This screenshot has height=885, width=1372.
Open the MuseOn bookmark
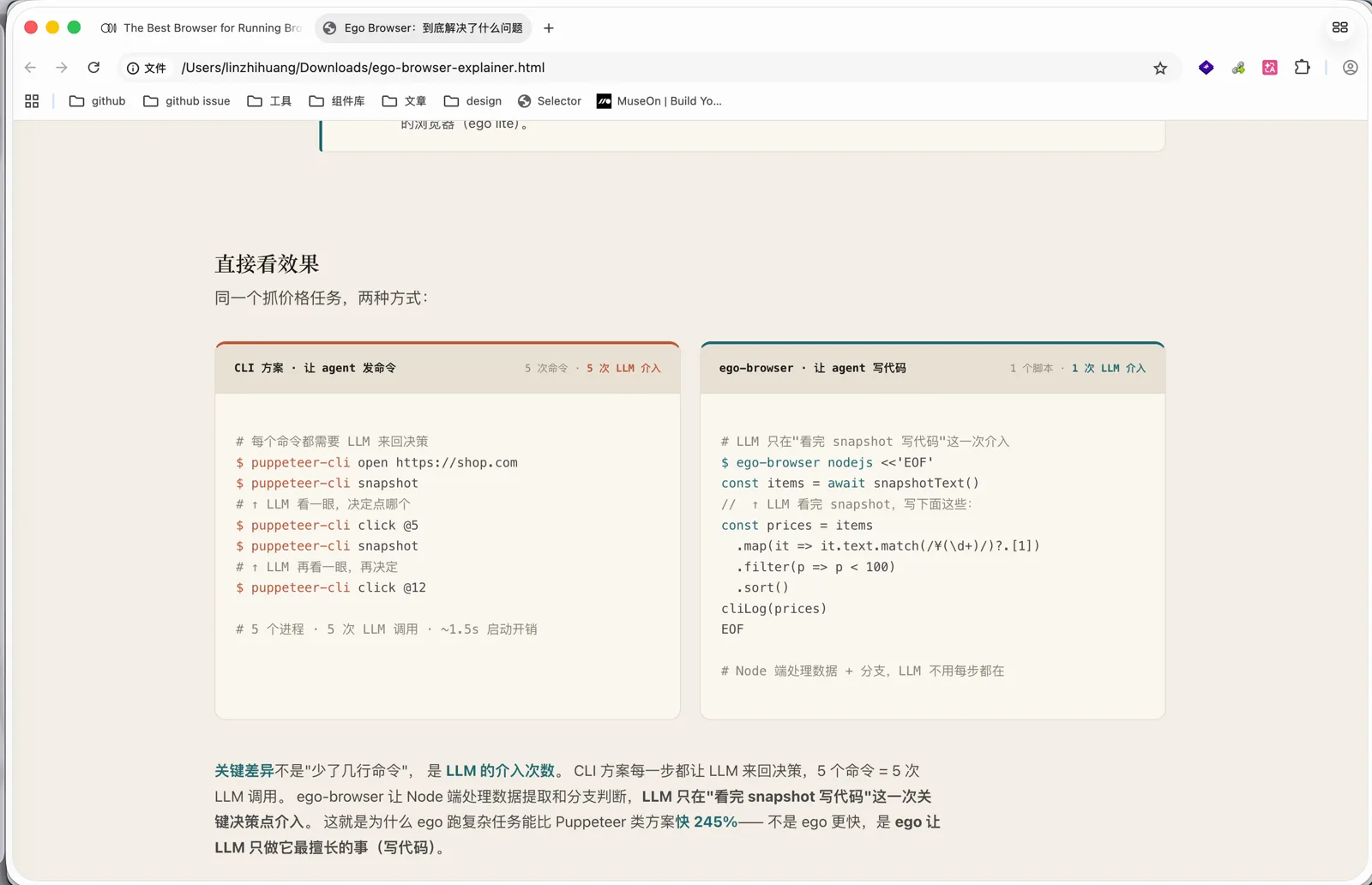pos(659,101)
